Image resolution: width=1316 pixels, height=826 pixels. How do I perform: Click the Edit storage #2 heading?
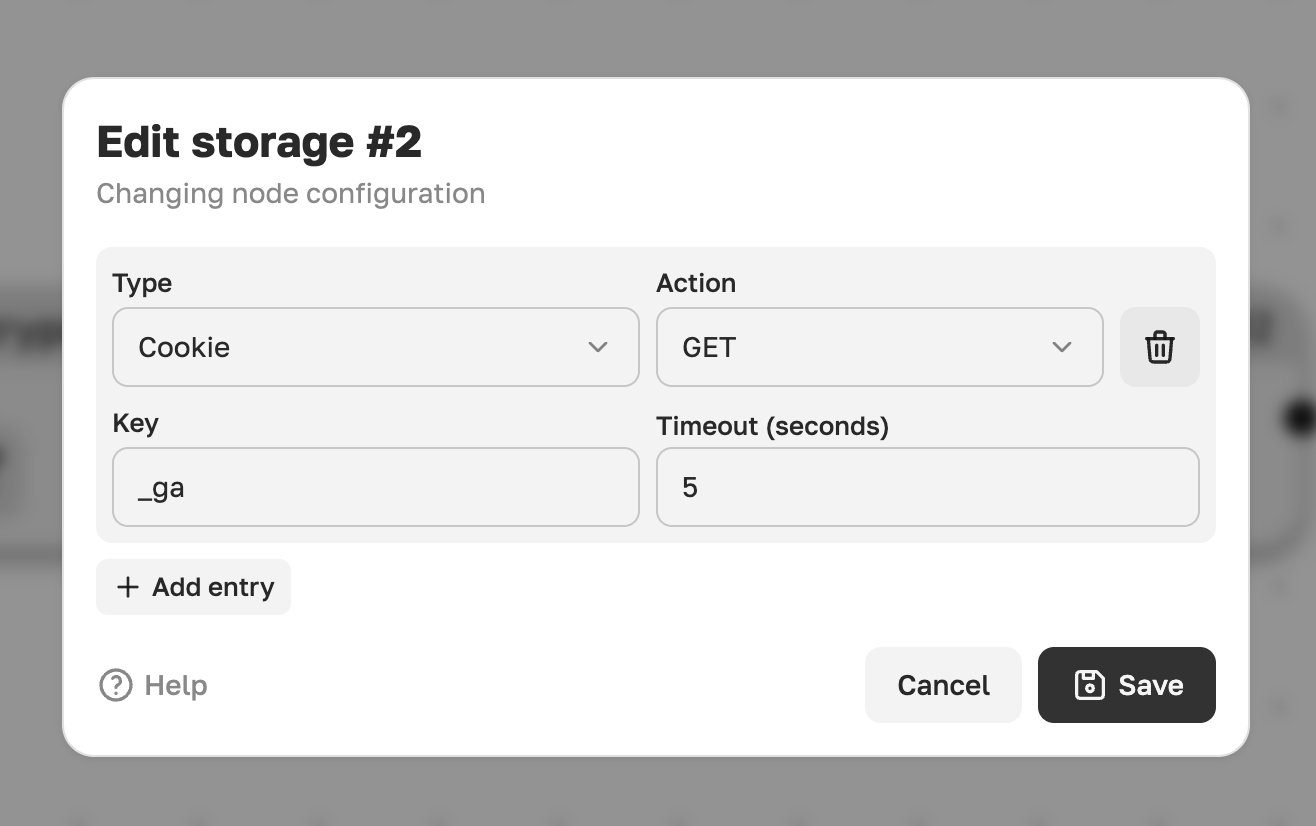pyautogui.click(x=259, y=142)
